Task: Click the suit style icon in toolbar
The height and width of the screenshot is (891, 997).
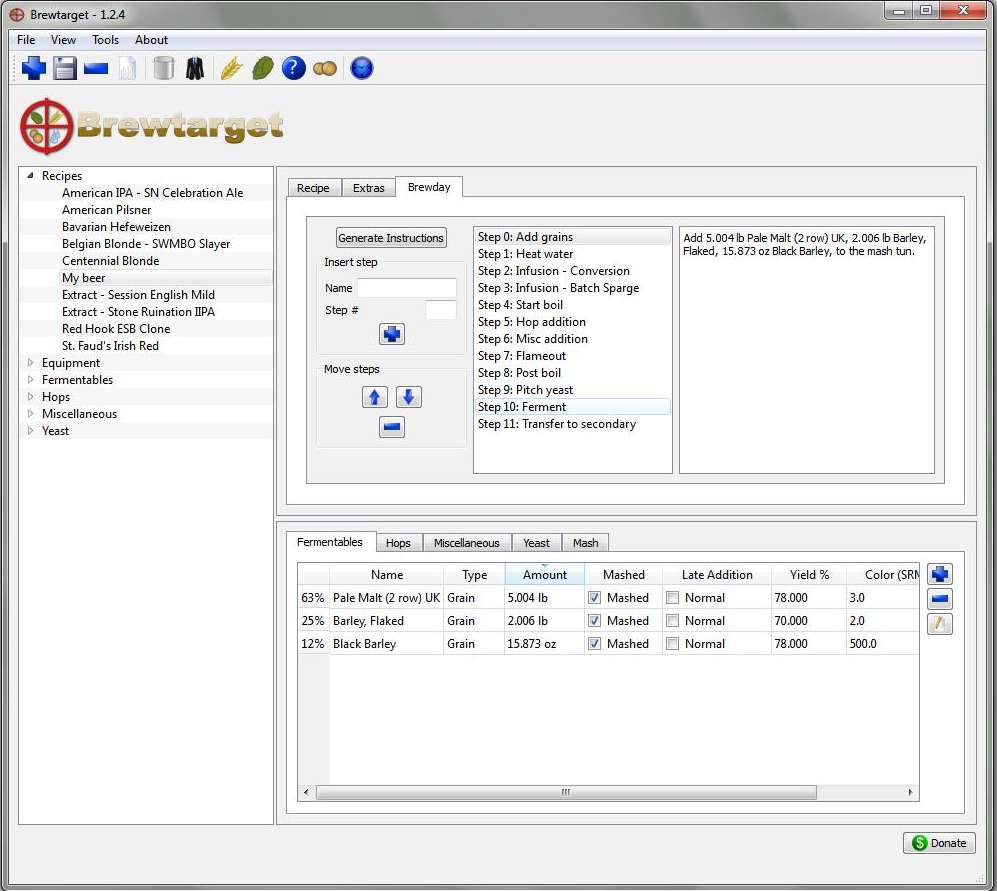Action: point(195,68)
